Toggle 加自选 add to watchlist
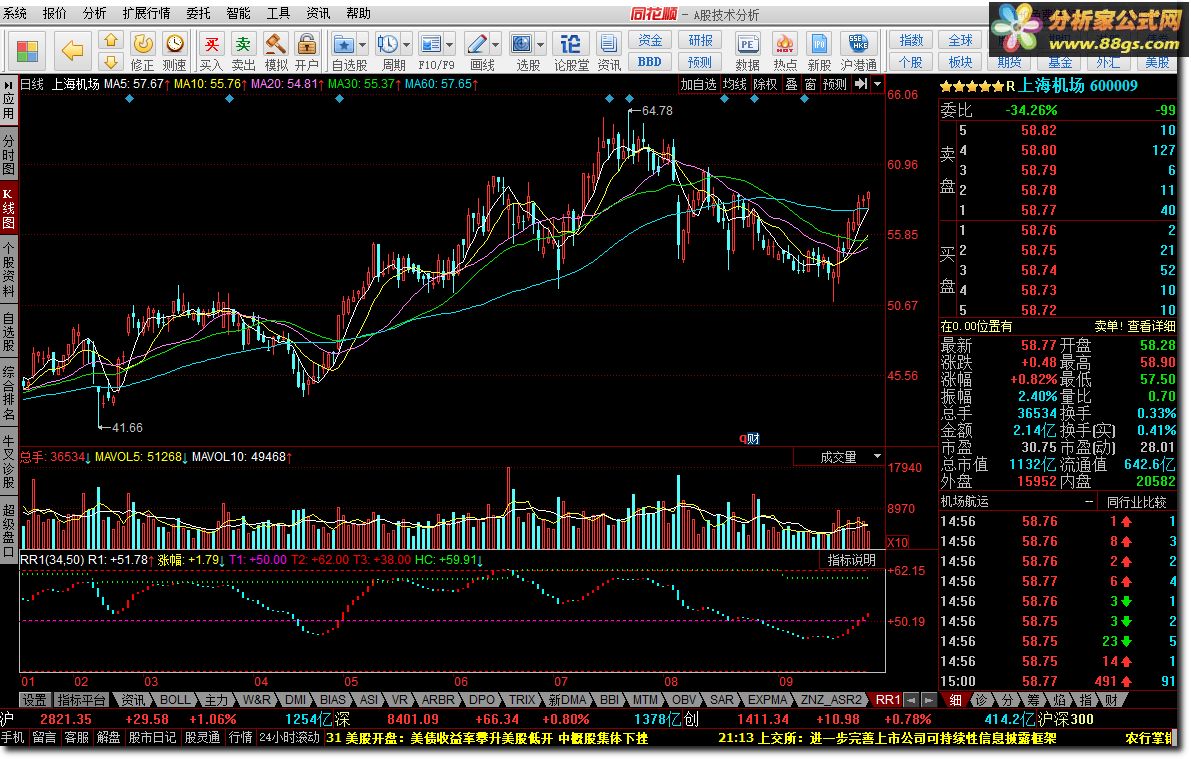The width and height of the screenshot is (1191, 759). 698,84
